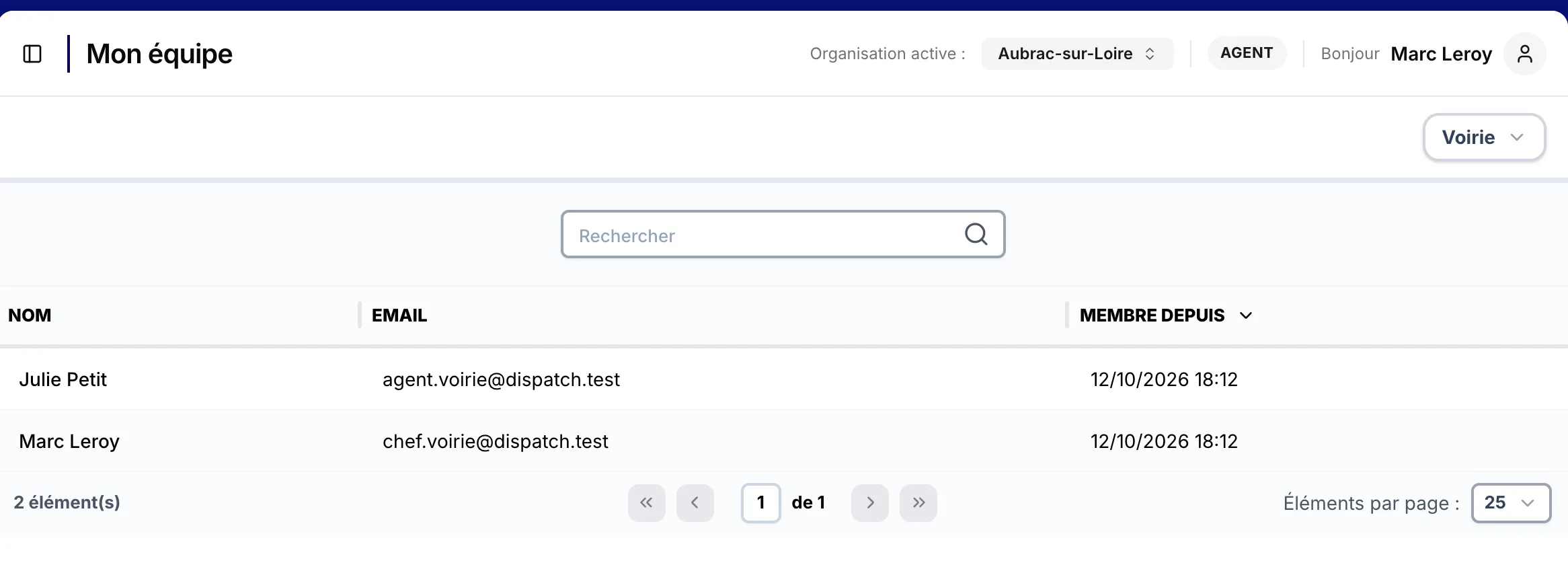This screenshot has width=1568, height=565.
Task: Open the user profile avatar icon
Action: (x=1525, y=54)
